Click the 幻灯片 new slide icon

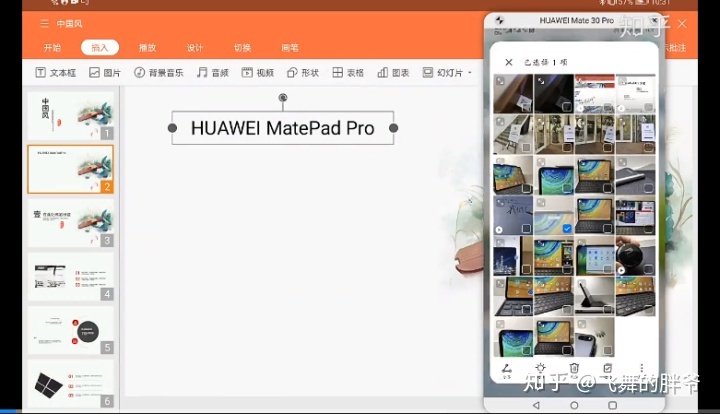click(428, 73)
